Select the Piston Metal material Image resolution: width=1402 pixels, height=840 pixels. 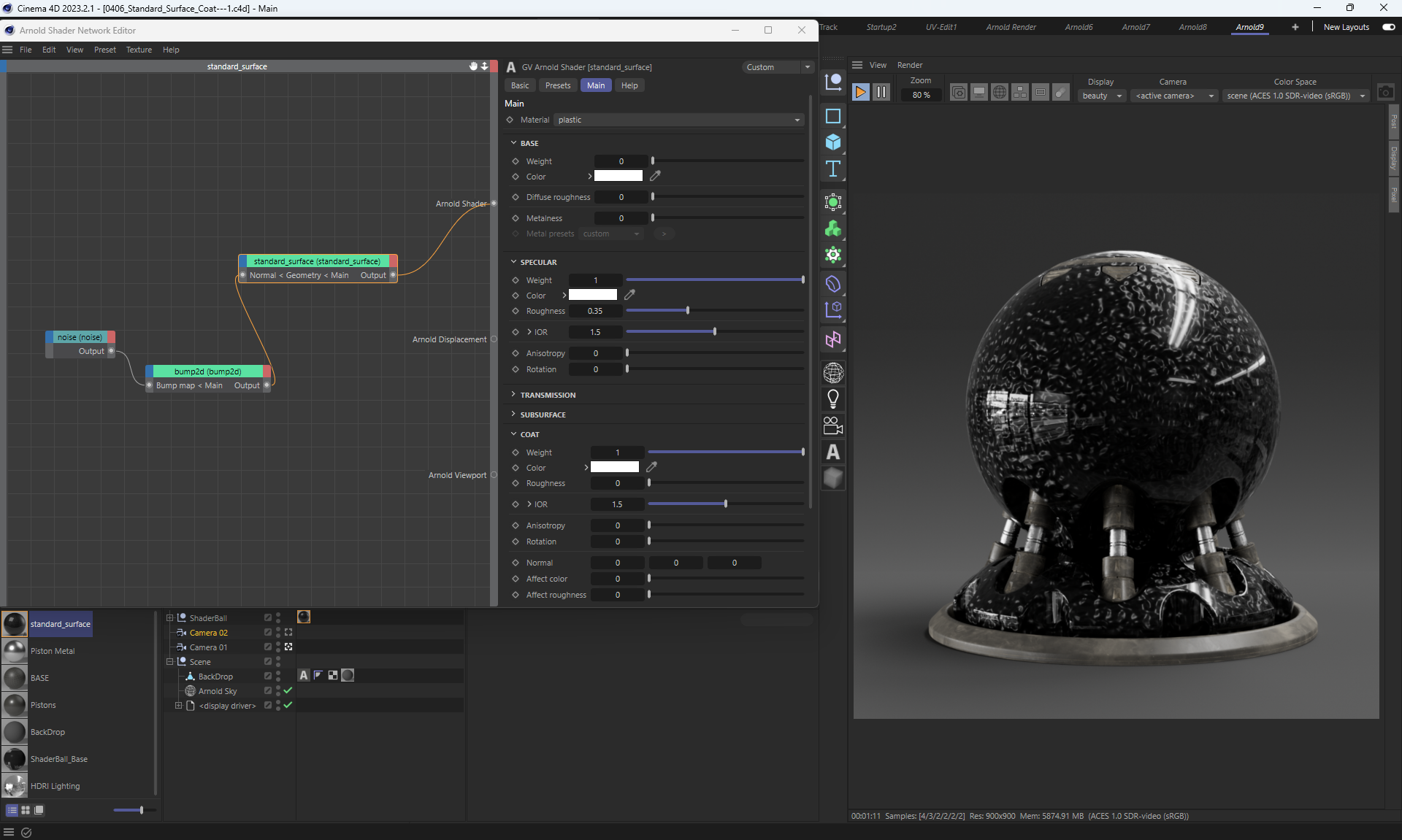53,651
